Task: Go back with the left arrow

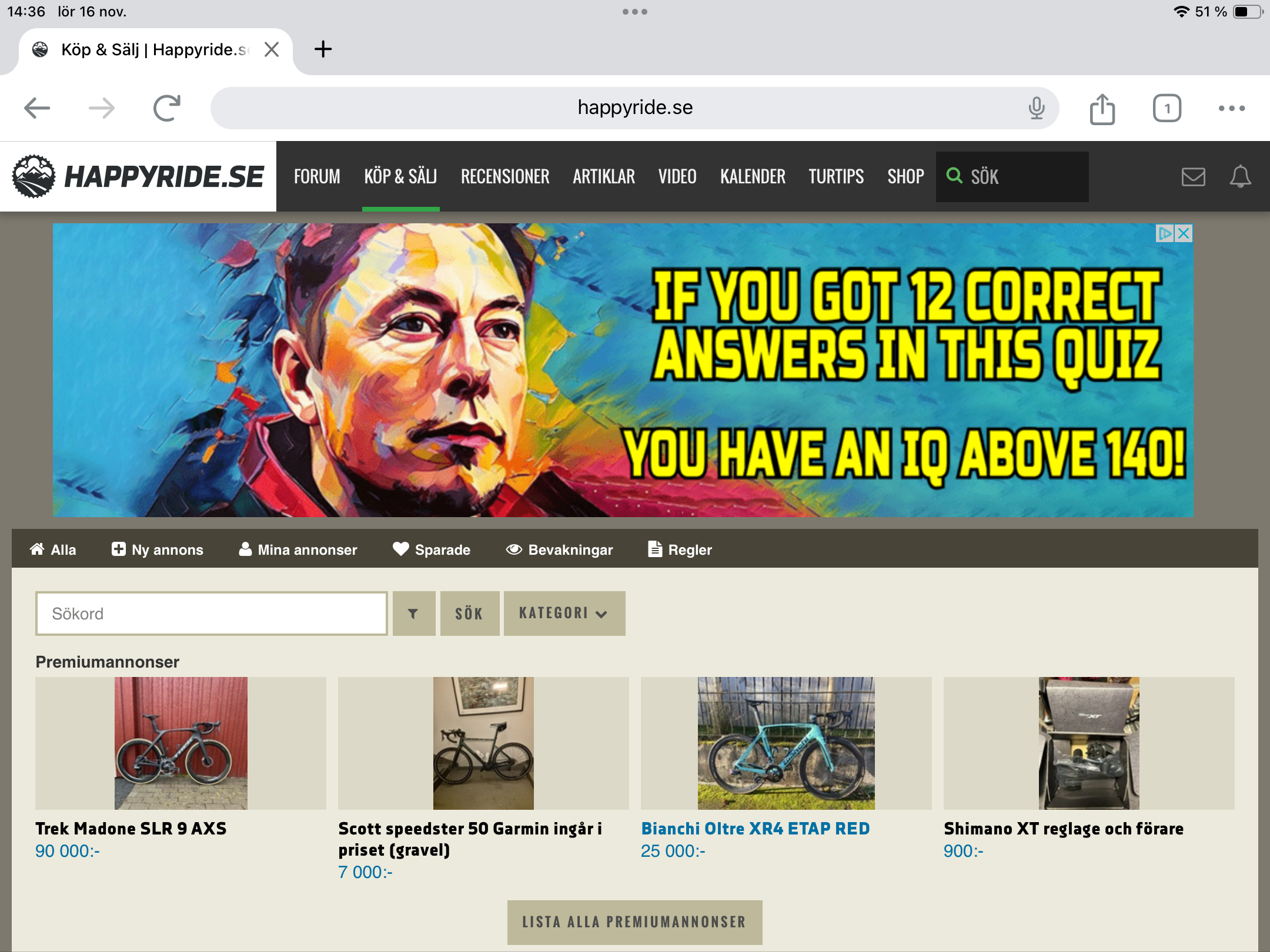Action: (37, 108)
